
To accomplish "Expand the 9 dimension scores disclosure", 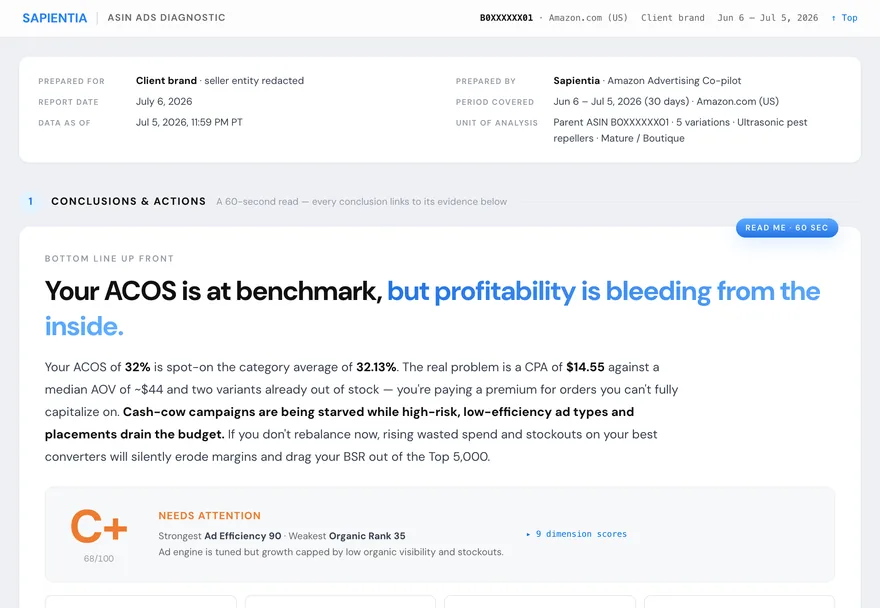I will click(x=576, y=534).
